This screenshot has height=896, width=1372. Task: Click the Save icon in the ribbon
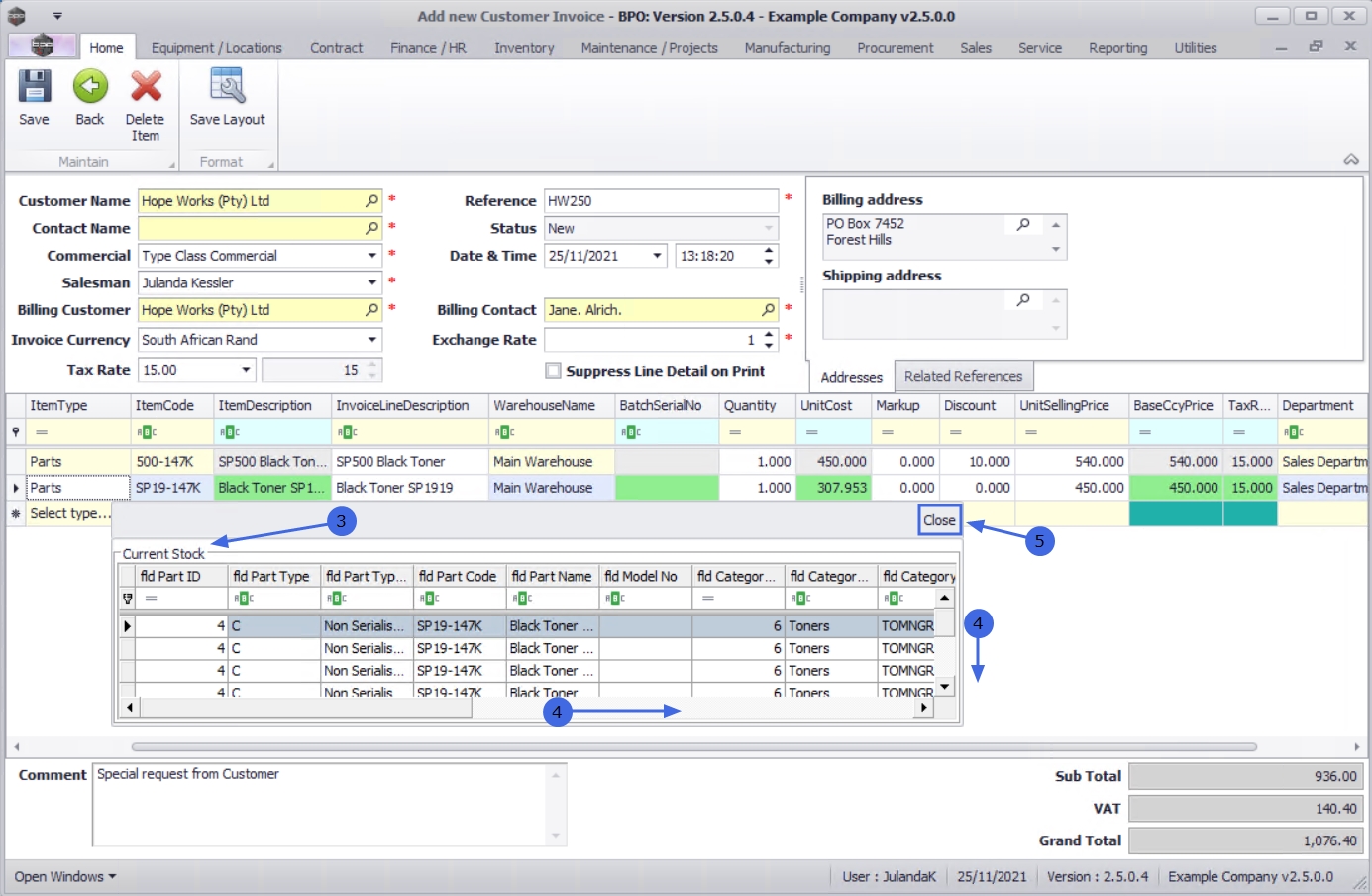[34, 87]
